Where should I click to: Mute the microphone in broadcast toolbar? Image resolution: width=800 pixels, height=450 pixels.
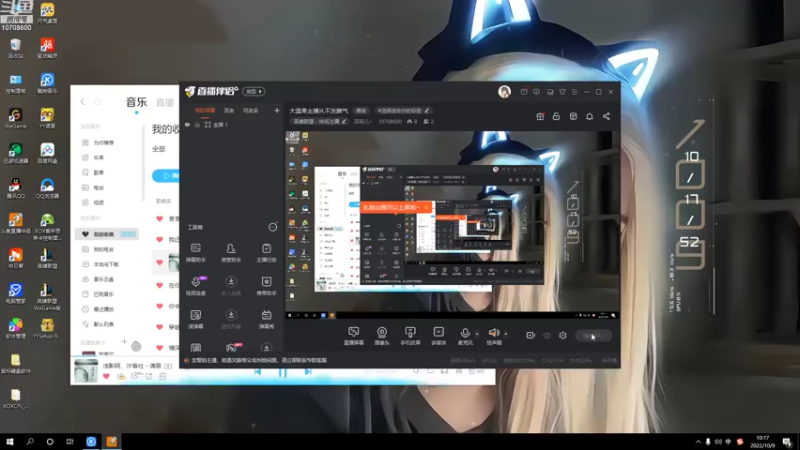click(464, 336)
